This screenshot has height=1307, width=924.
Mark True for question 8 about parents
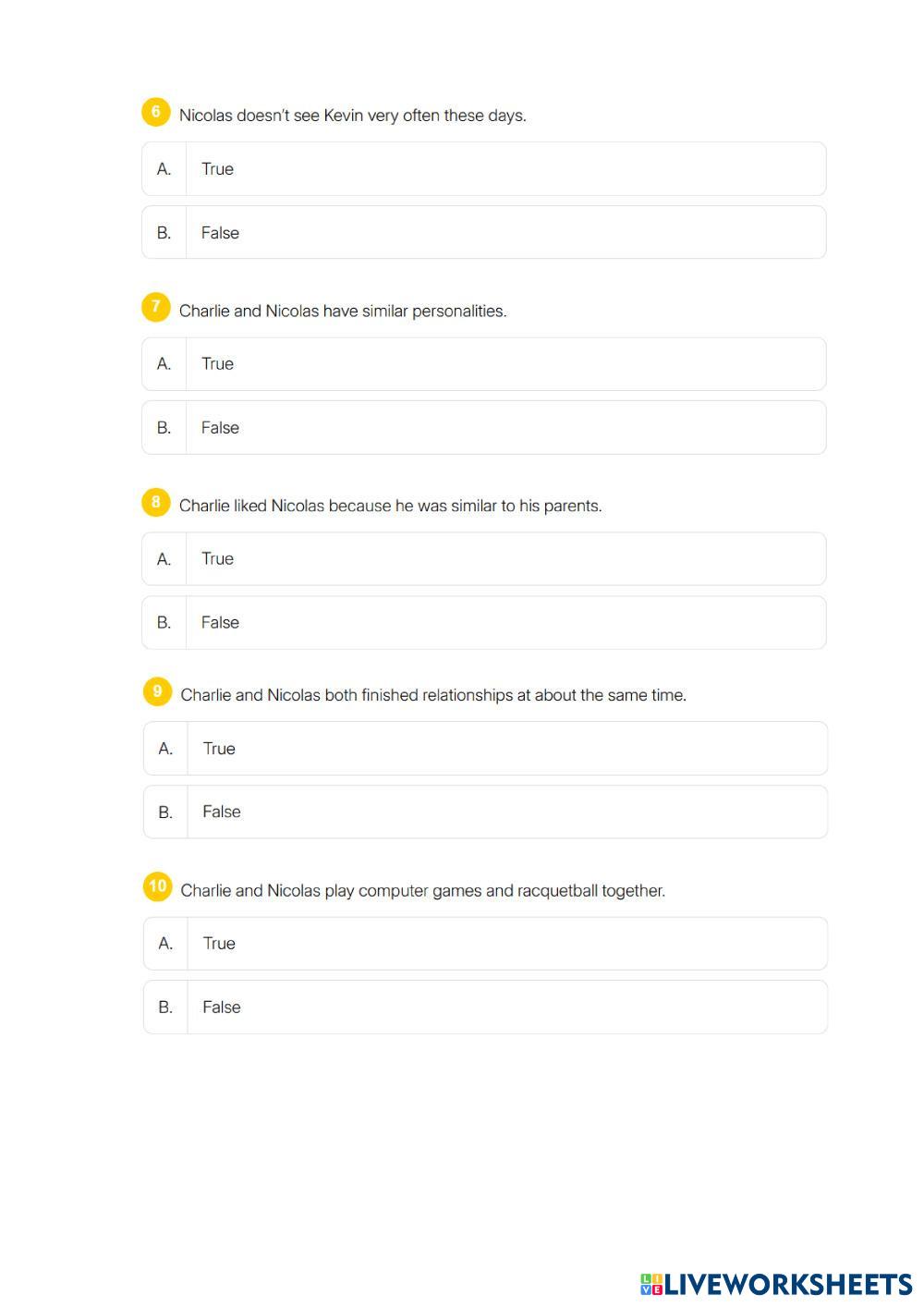(x=483, y=559)
